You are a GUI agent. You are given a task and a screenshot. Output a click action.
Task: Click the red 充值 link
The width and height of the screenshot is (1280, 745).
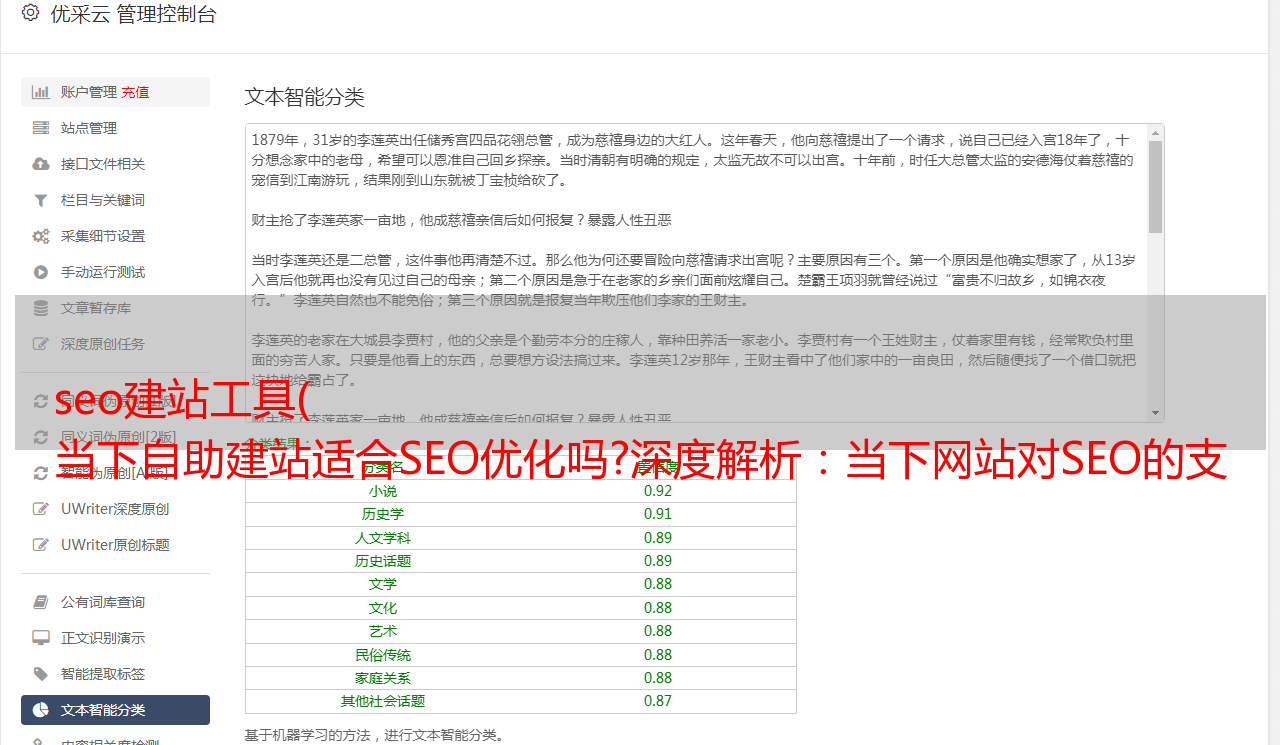tap(135, 92)
